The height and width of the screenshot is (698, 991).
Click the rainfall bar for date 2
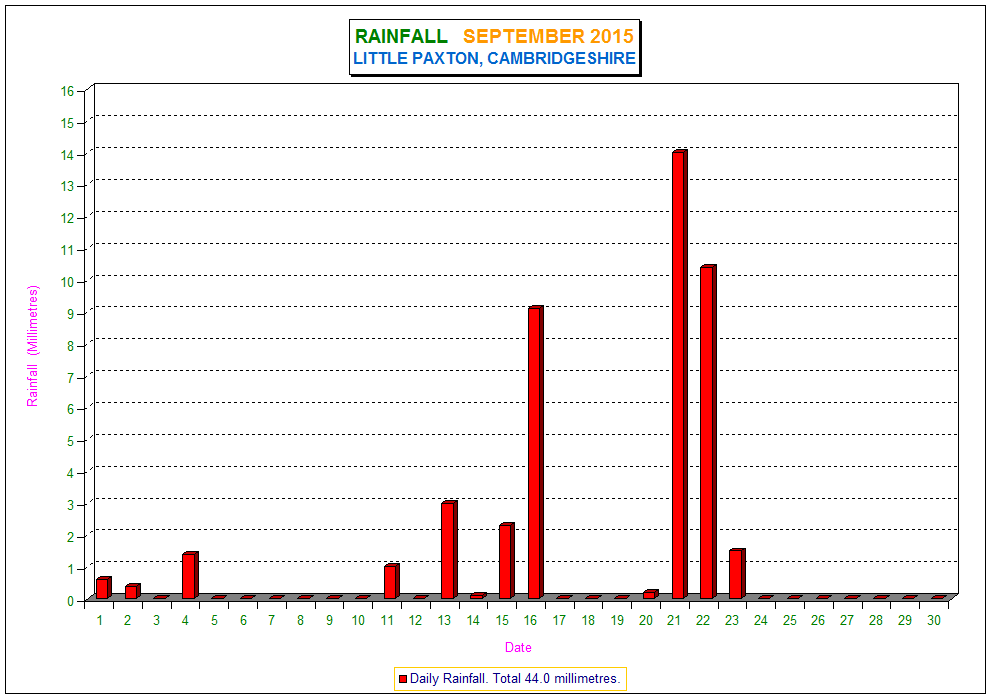pos(132,591)
